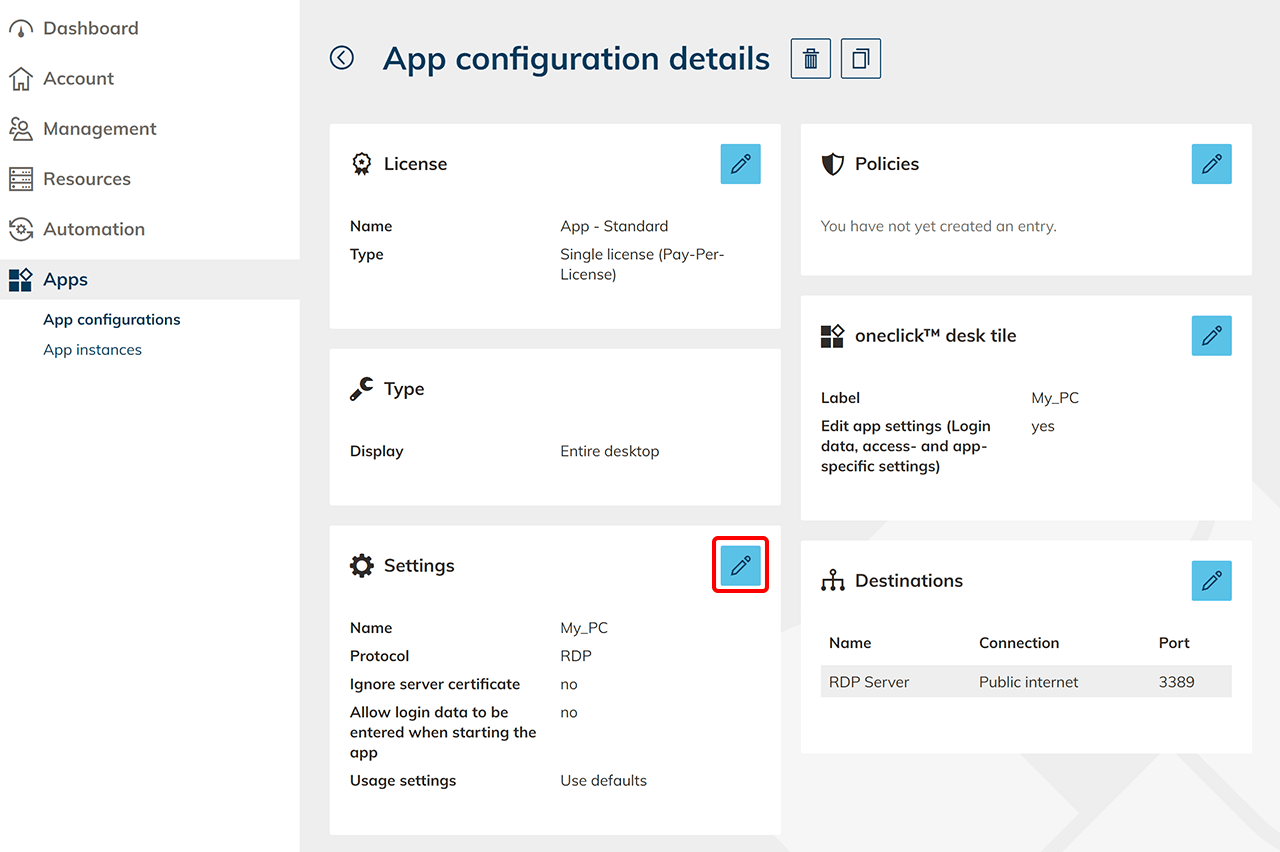Click the Dashboard gauge icon
Screen dimensions: 1280x852
tap(21, 29)
